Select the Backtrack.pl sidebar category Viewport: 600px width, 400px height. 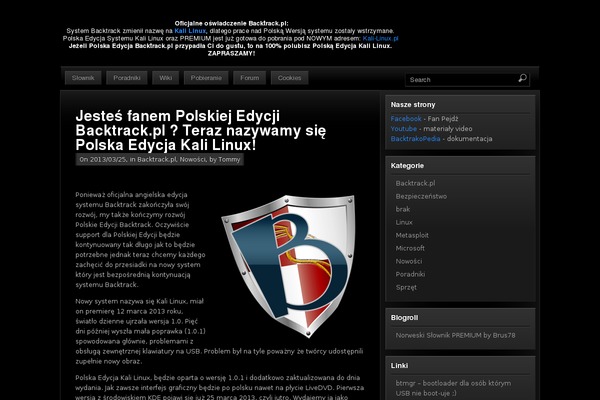point(415,183)
